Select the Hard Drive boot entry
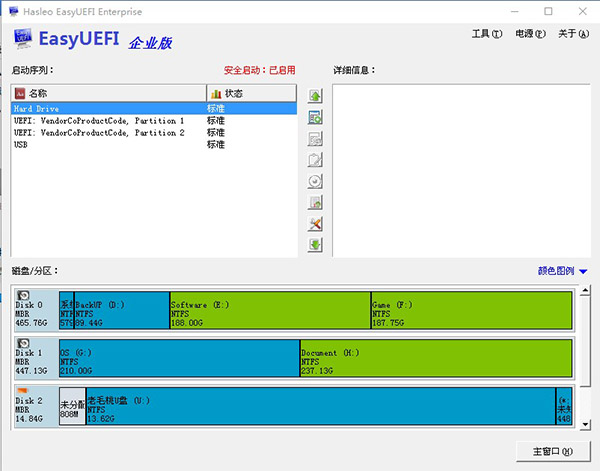Viewport: 600px width, 471px height. [x=154, y=109]
